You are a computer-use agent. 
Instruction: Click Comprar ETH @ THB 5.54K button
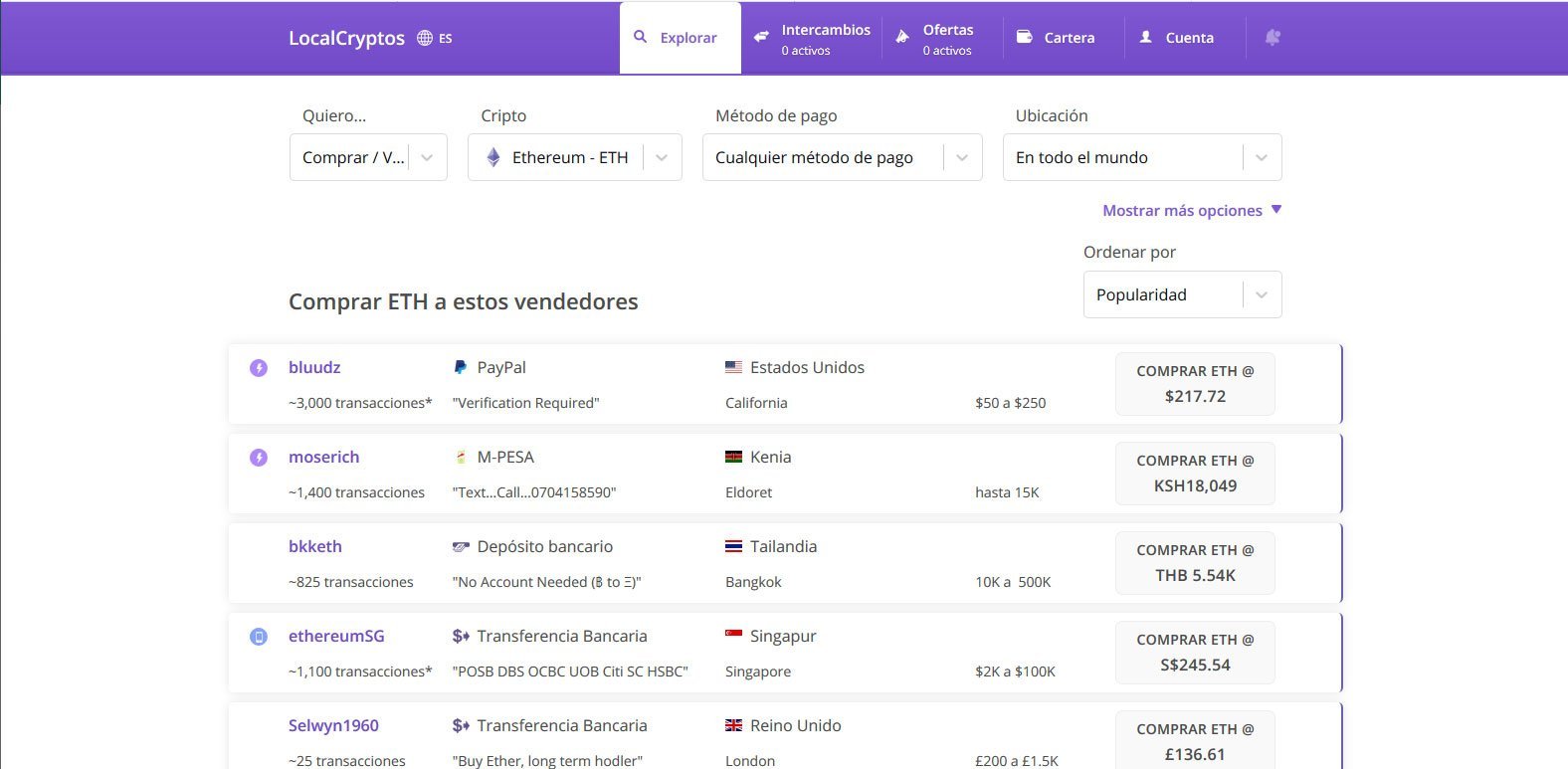[x=1195, y=563]
